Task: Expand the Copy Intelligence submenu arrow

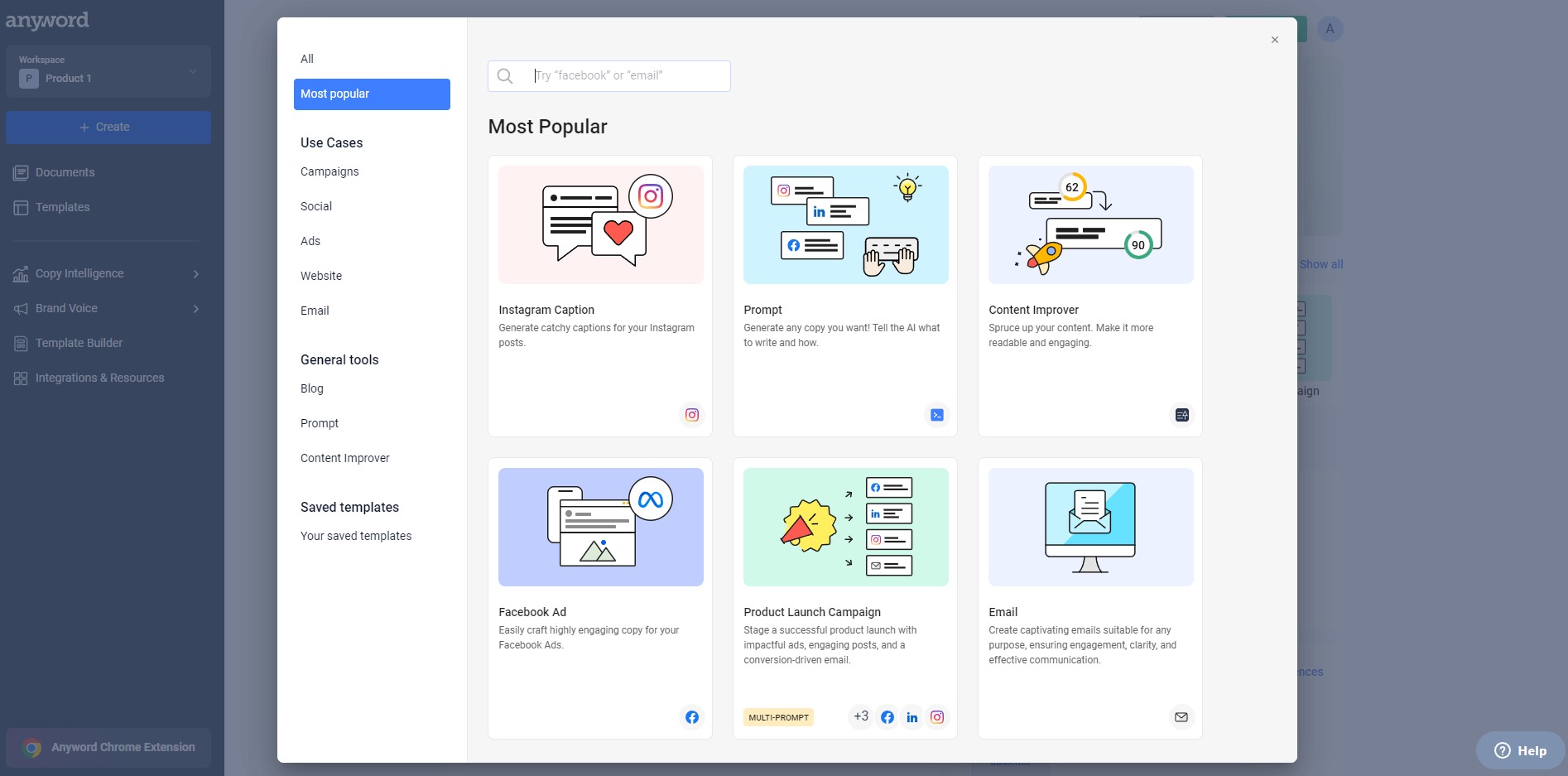Action: (196, 274)
